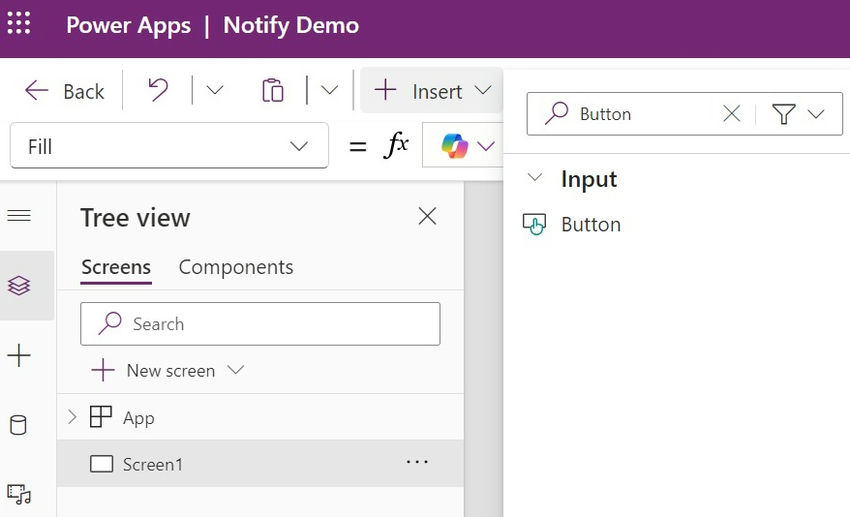The width and height of the screenshot is (850, 517).
Task: Go Back using the Back button
Action: click(65, 91)
